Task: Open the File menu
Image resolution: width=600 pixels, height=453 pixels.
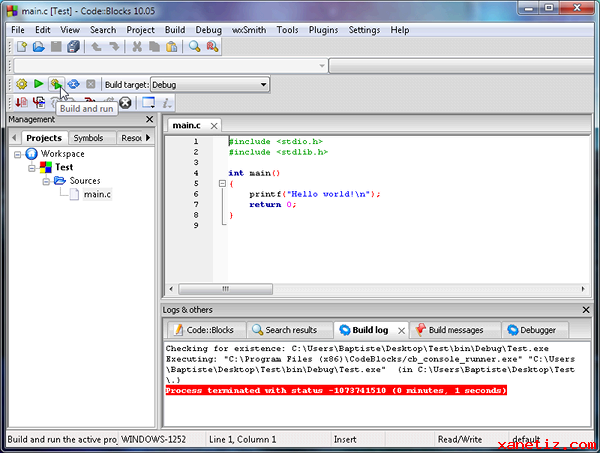Action: coord(18,30)
